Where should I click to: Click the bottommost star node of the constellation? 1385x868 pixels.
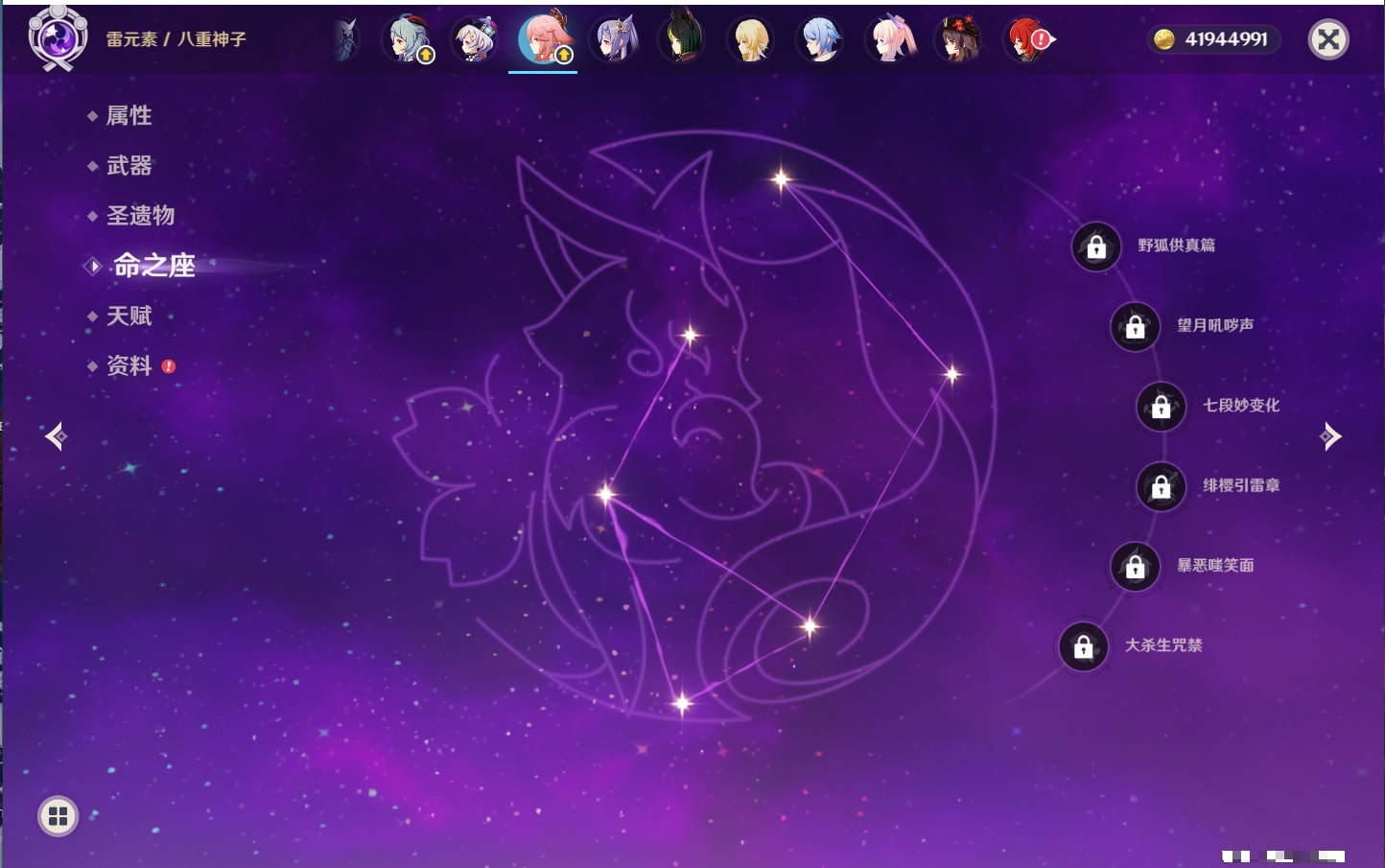pos(682,705)
